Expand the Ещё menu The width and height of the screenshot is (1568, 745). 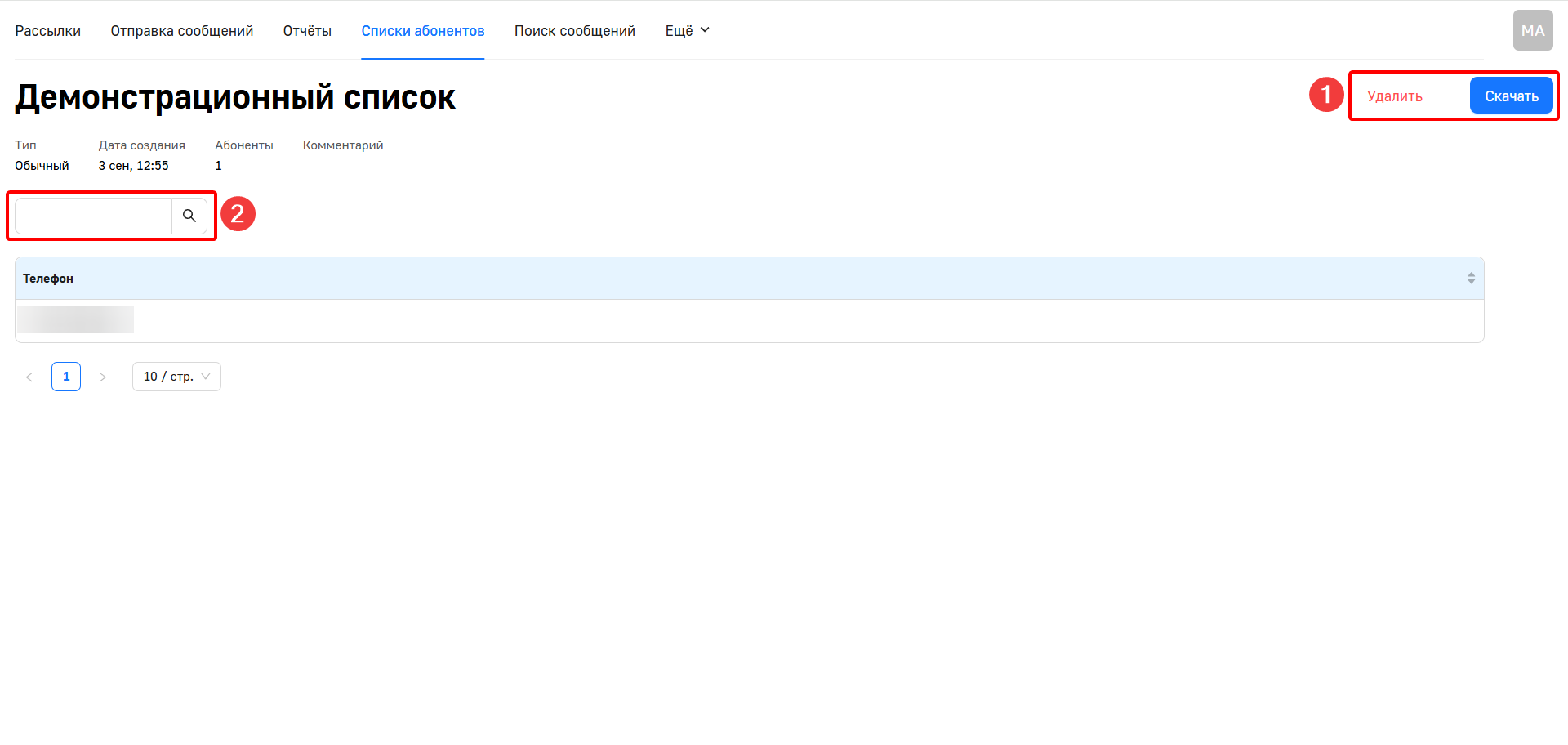[687, 31]
